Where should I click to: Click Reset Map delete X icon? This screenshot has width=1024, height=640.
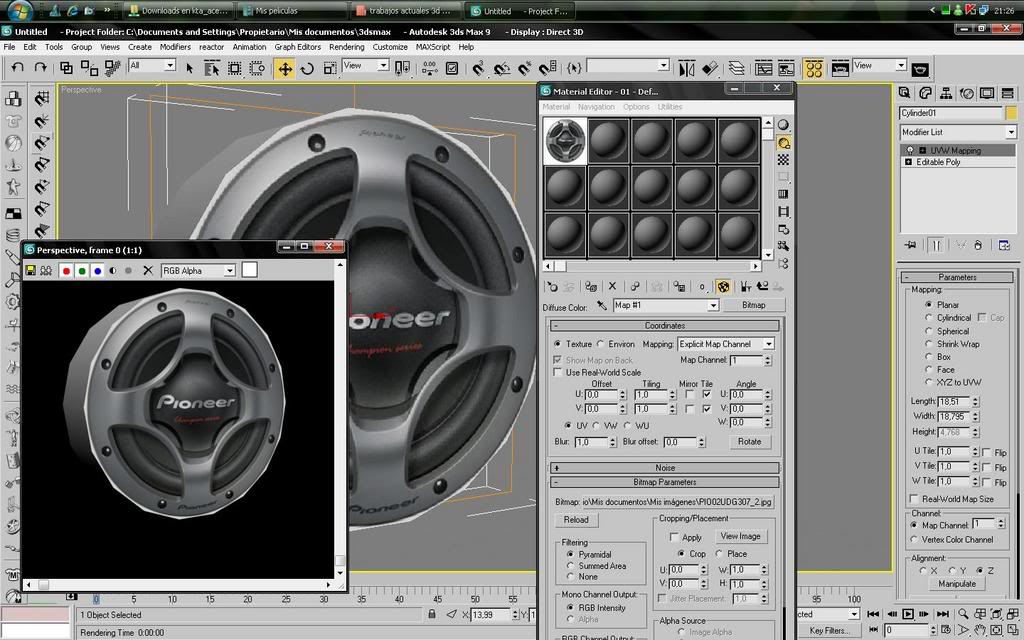pos(612,286)
